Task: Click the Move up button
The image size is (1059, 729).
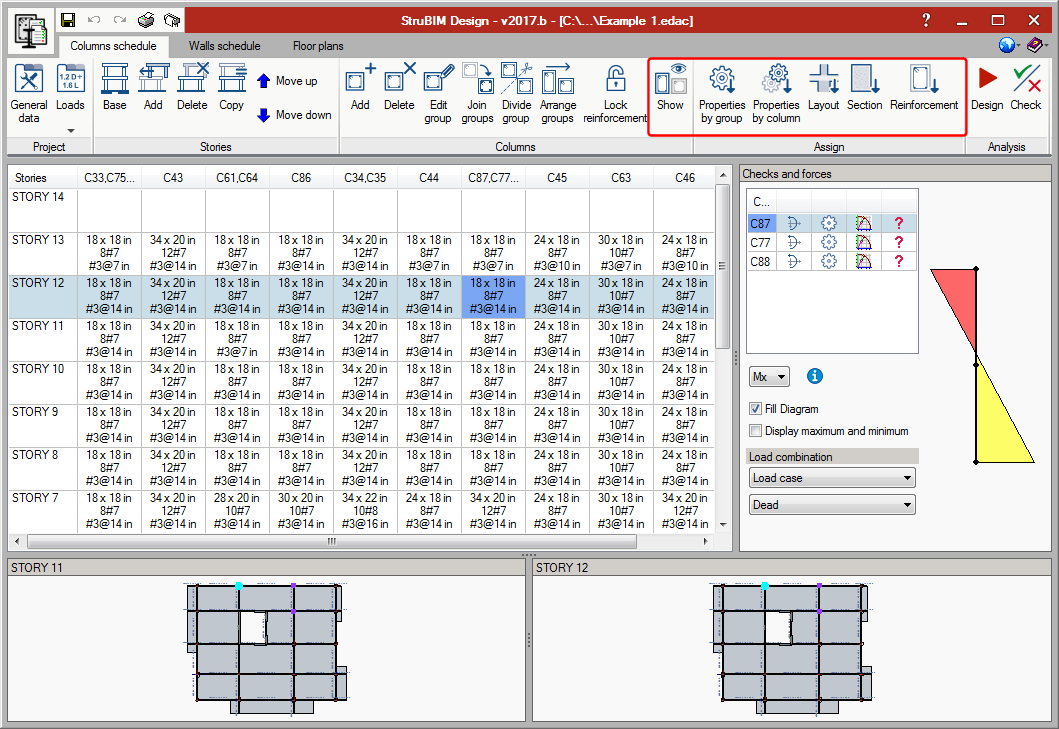Action: point(287,81)
